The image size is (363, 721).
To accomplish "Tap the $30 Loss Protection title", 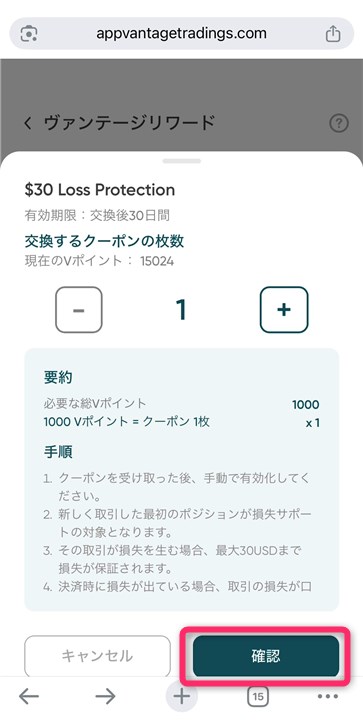I will point(99,190).
